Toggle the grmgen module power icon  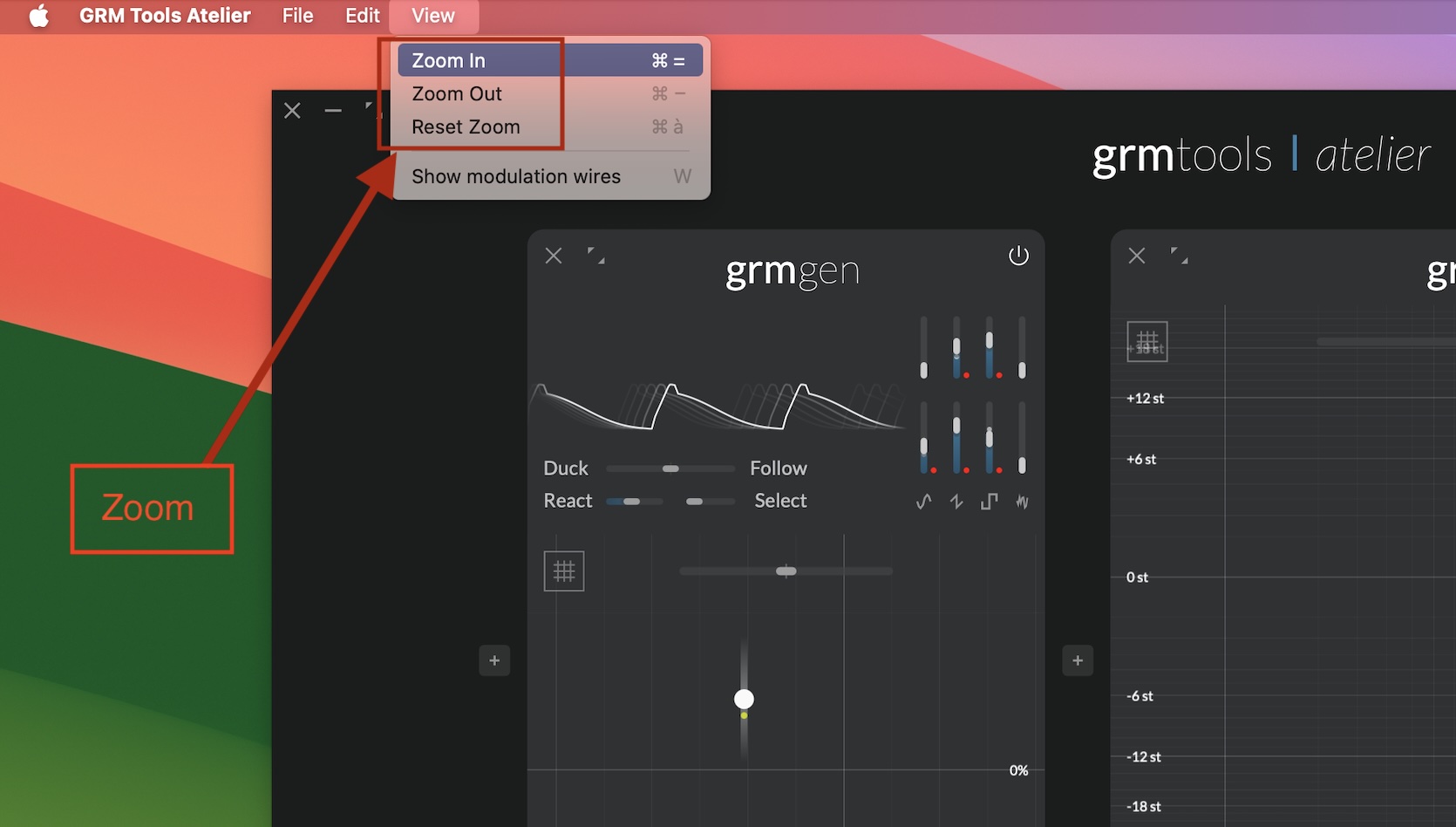(1018, 256)
